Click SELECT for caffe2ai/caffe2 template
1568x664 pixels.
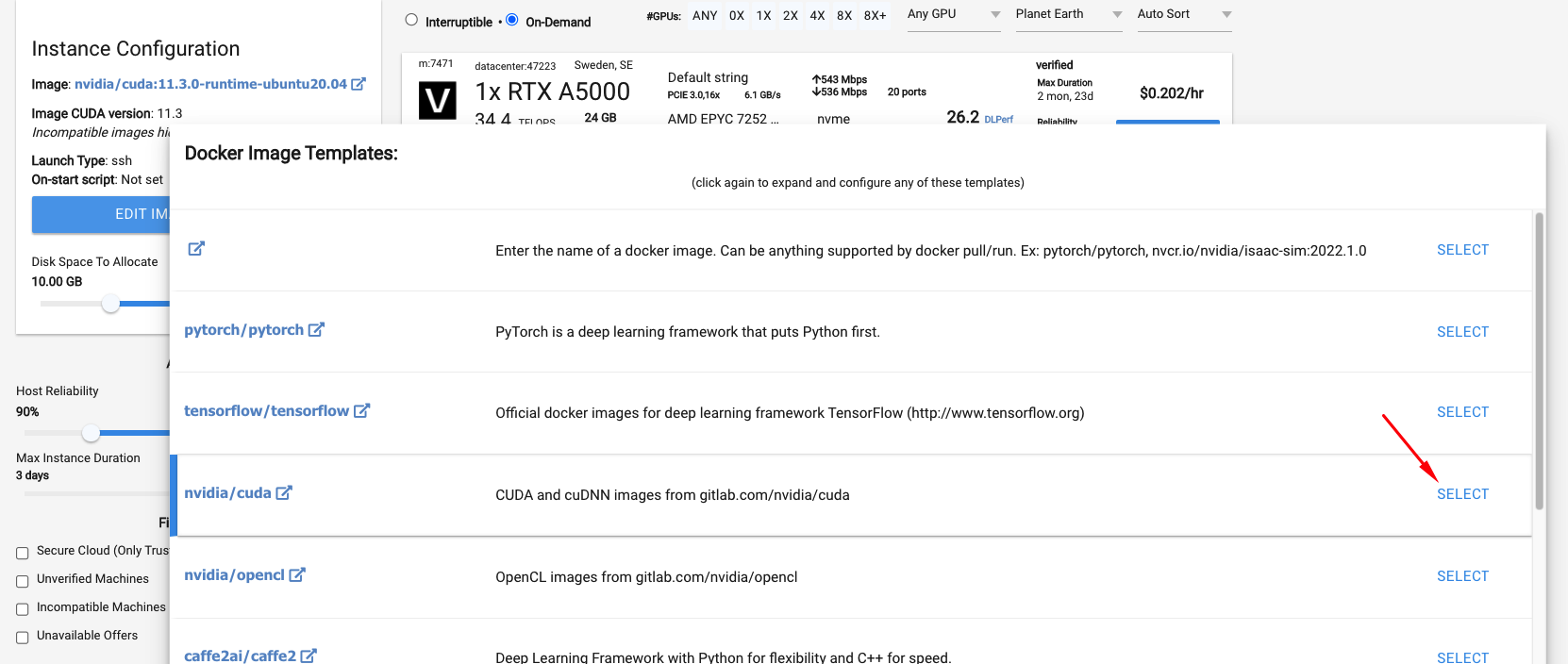(1462, 657)
